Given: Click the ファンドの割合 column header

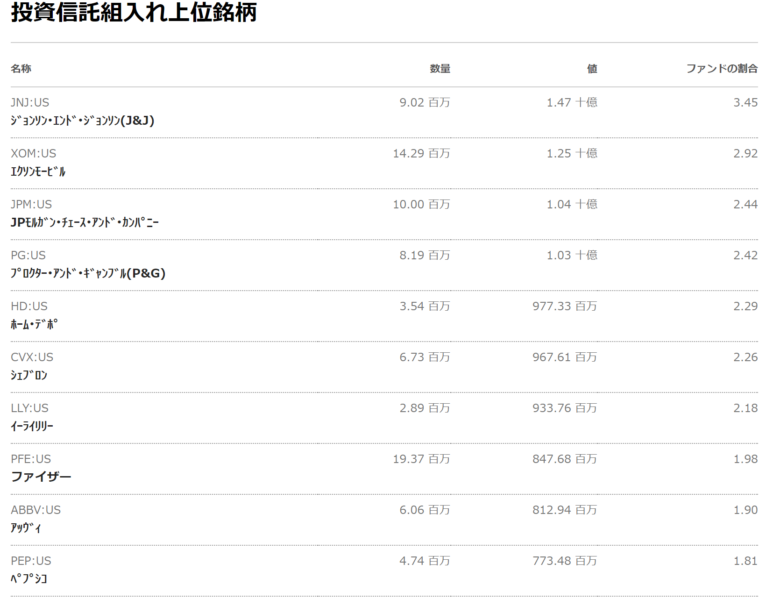Looking at the screenshot, I should point(722,69).
